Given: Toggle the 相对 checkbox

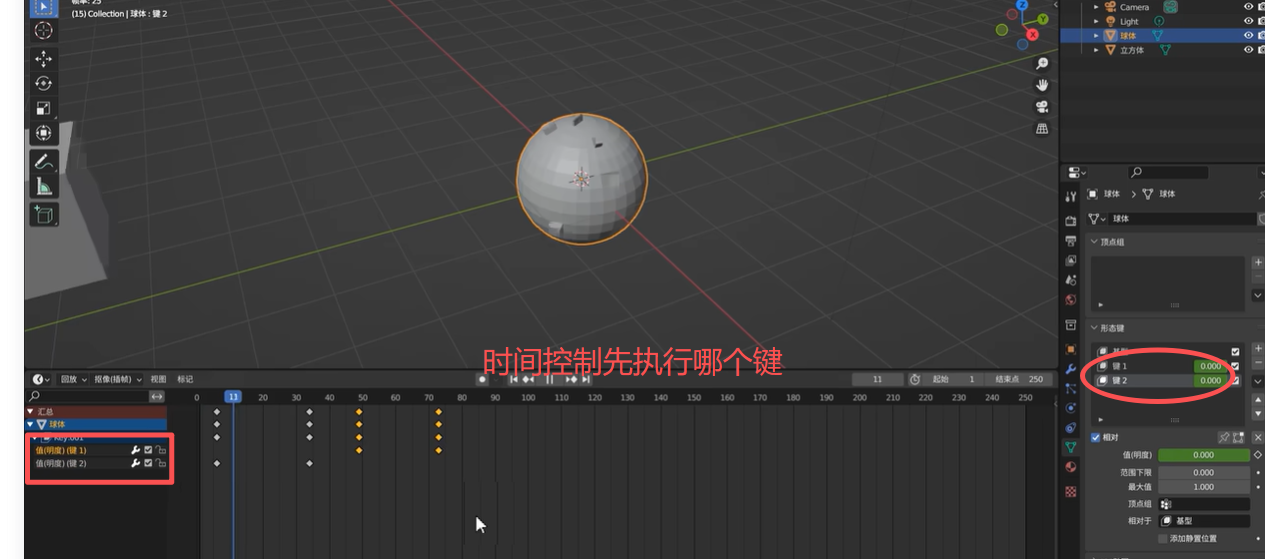Looking at the screenshot, I should coord(1096,438).
